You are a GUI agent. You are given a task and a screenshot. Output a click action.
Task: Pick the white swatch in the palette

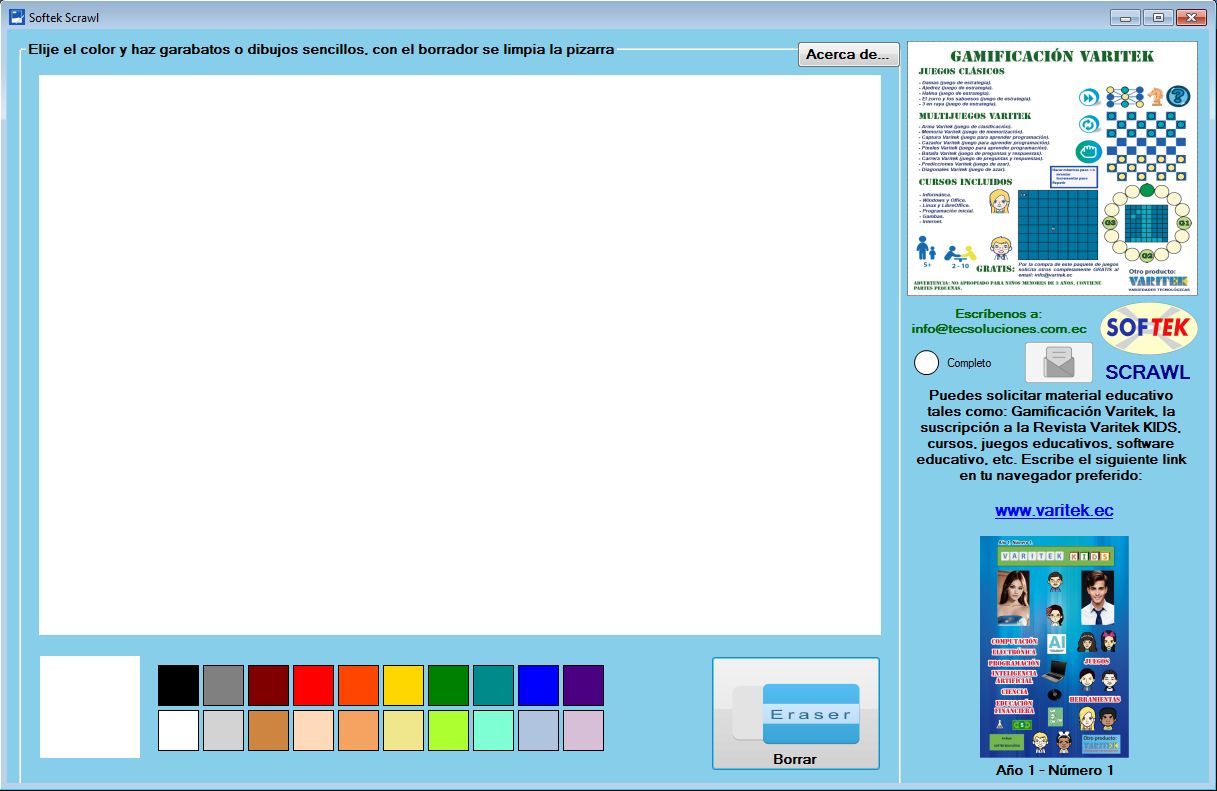[x=178, y=730]
